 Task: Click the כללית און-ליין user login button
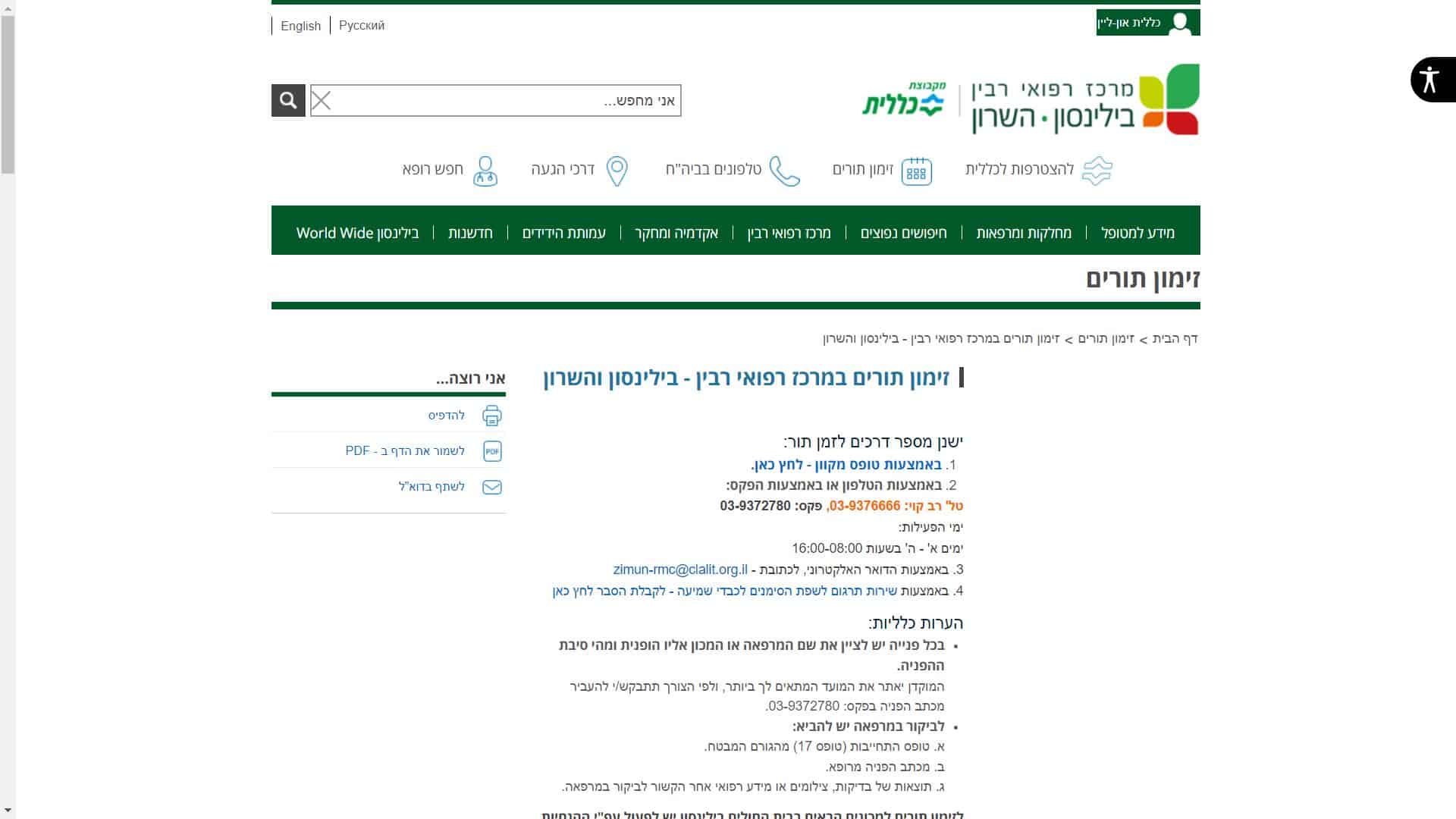click(1147, 23)
